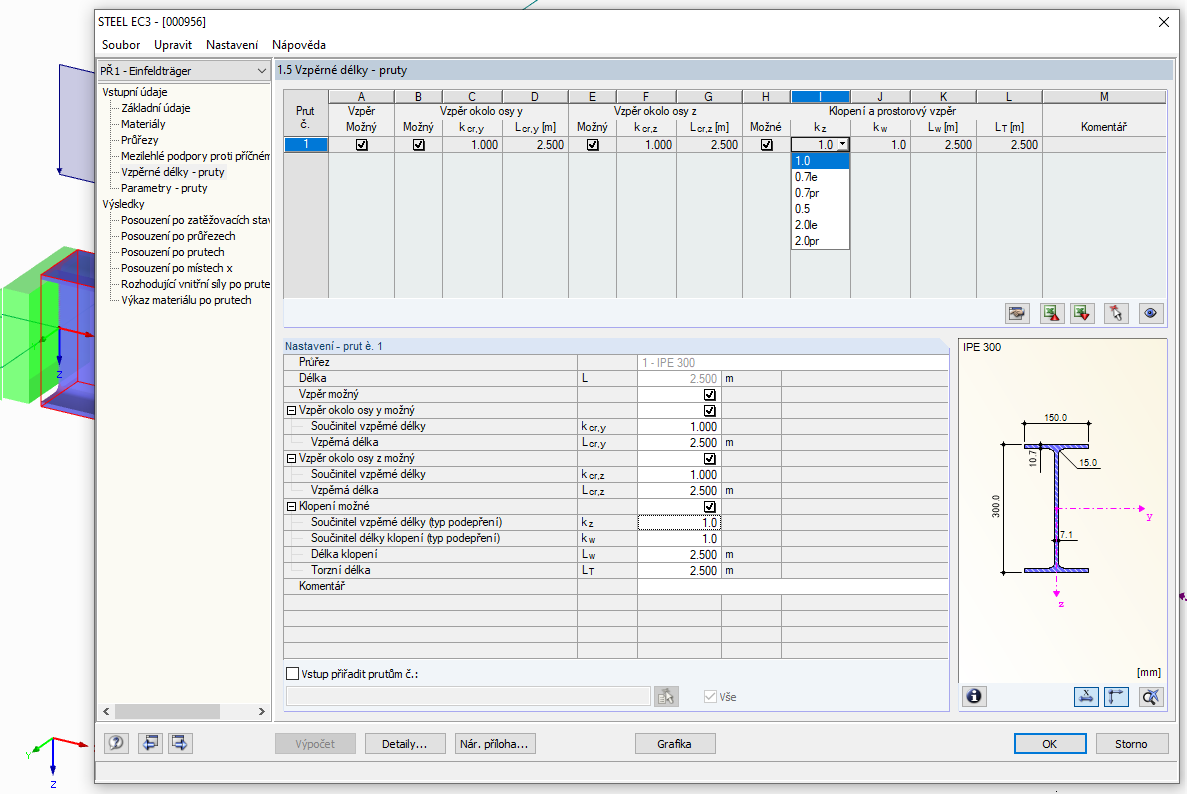The image size is (1187, 794).
Task: Open cross-section info with the i icon
Action: click(974, 697)
